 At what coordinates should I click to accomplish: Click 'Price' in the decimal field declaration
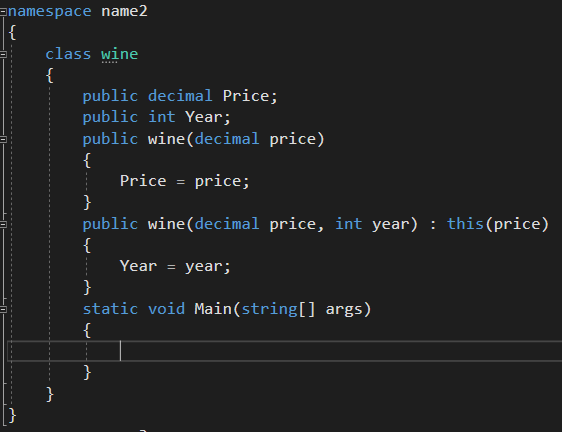246,96
